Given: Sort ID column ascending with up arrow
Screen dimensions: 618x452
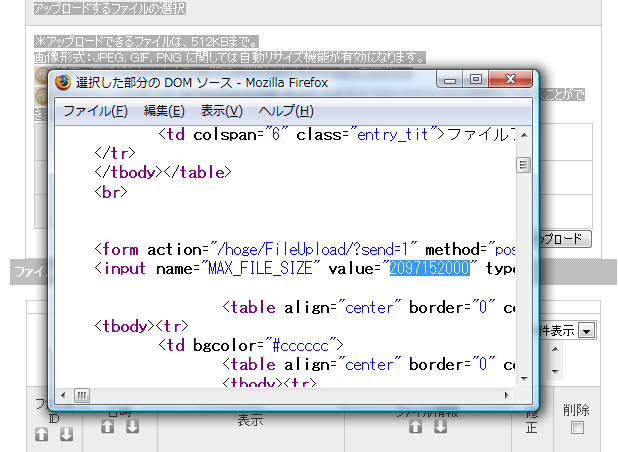Looking at the screenshot, I should coord(41,434).
